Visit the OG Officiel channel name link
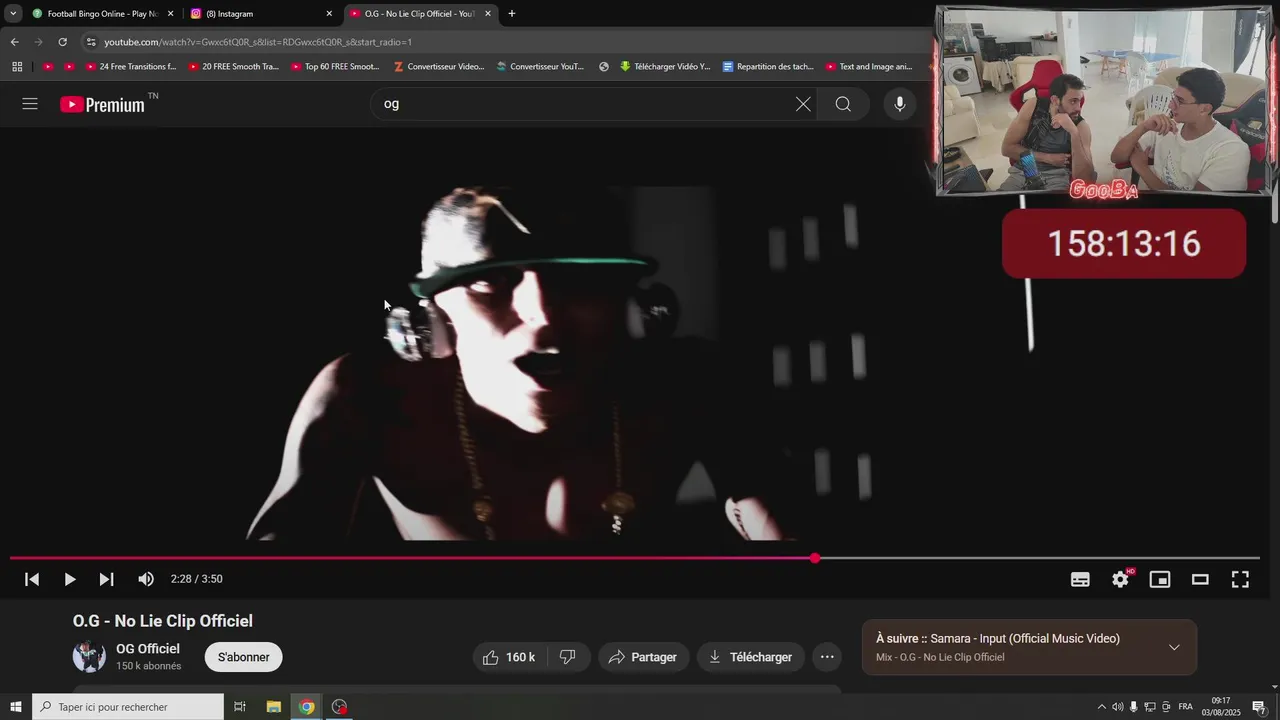1280x720 pixels. 148,649
